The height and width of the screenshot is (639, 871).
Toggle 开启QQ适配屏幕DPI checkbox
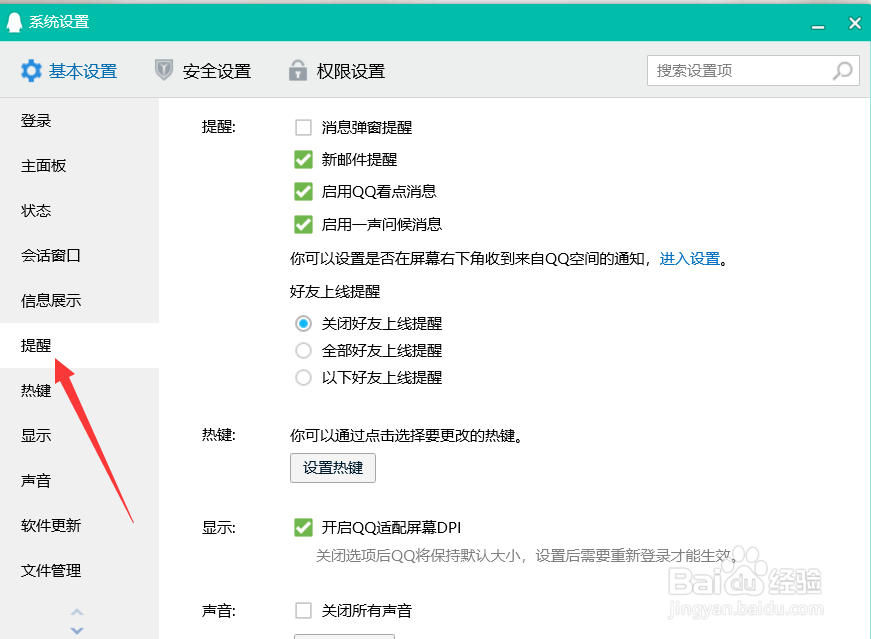(x=303, y=527)
